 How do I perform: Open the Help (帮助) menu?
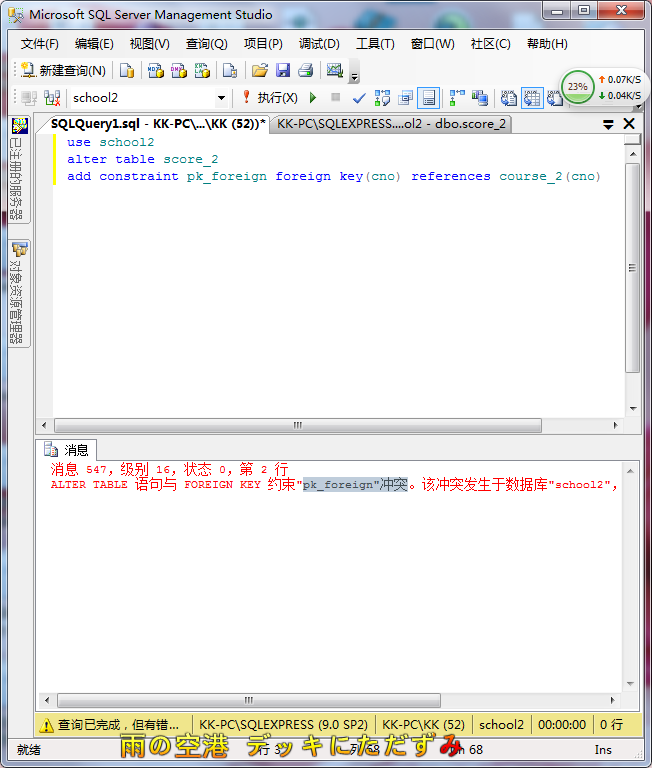tap(547, 44)
